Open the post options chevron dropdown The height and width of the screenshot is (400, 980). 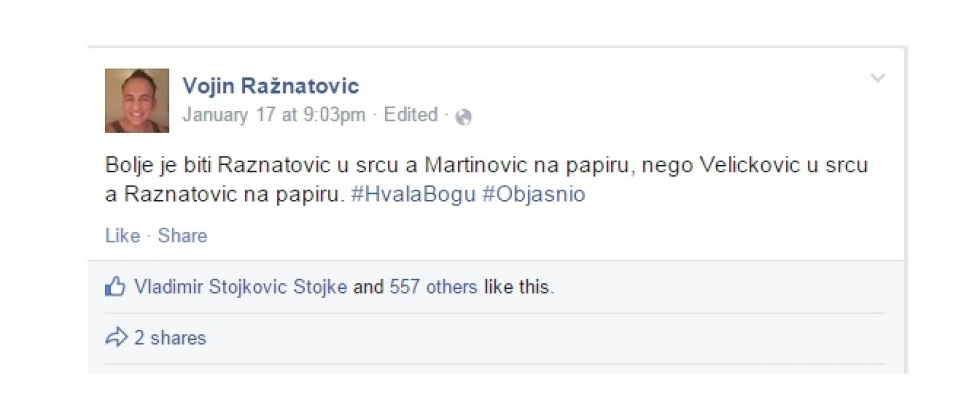pyautogui.click(x=877, y=79)
